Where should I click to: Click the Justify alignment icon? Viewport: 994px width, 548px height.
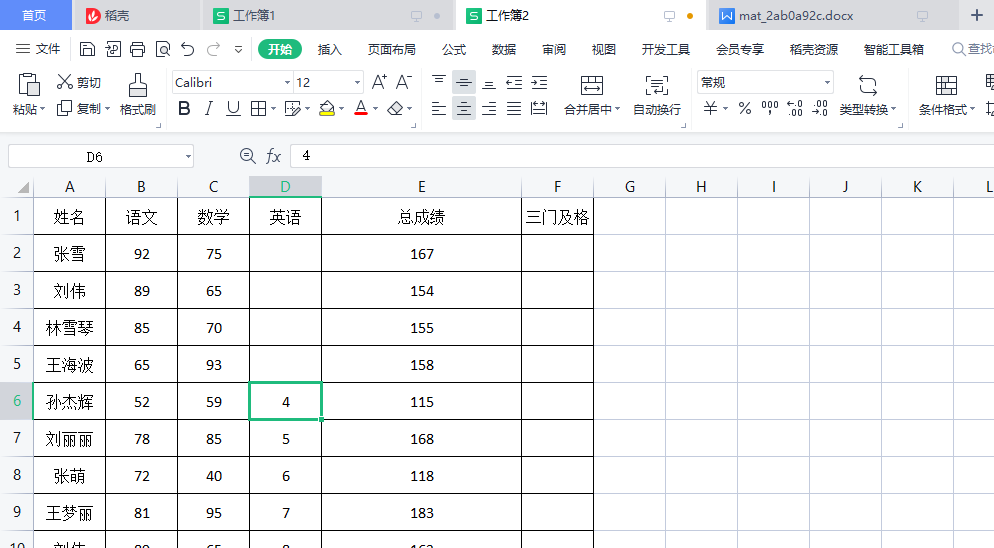514,108
